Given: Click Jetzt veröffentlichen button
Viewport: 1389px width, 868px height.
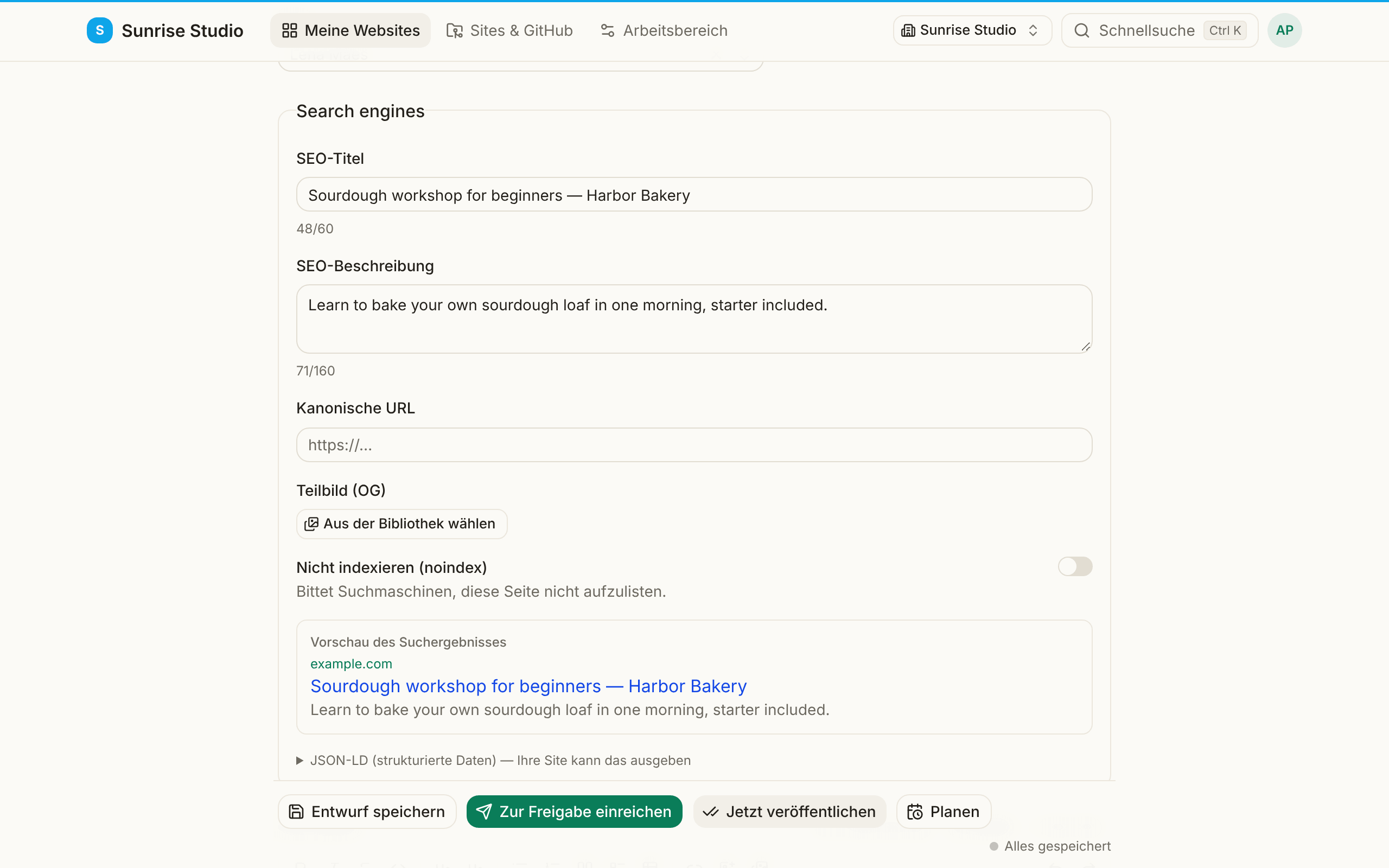Looking at the screenshot, I should (x=789, y=812).
